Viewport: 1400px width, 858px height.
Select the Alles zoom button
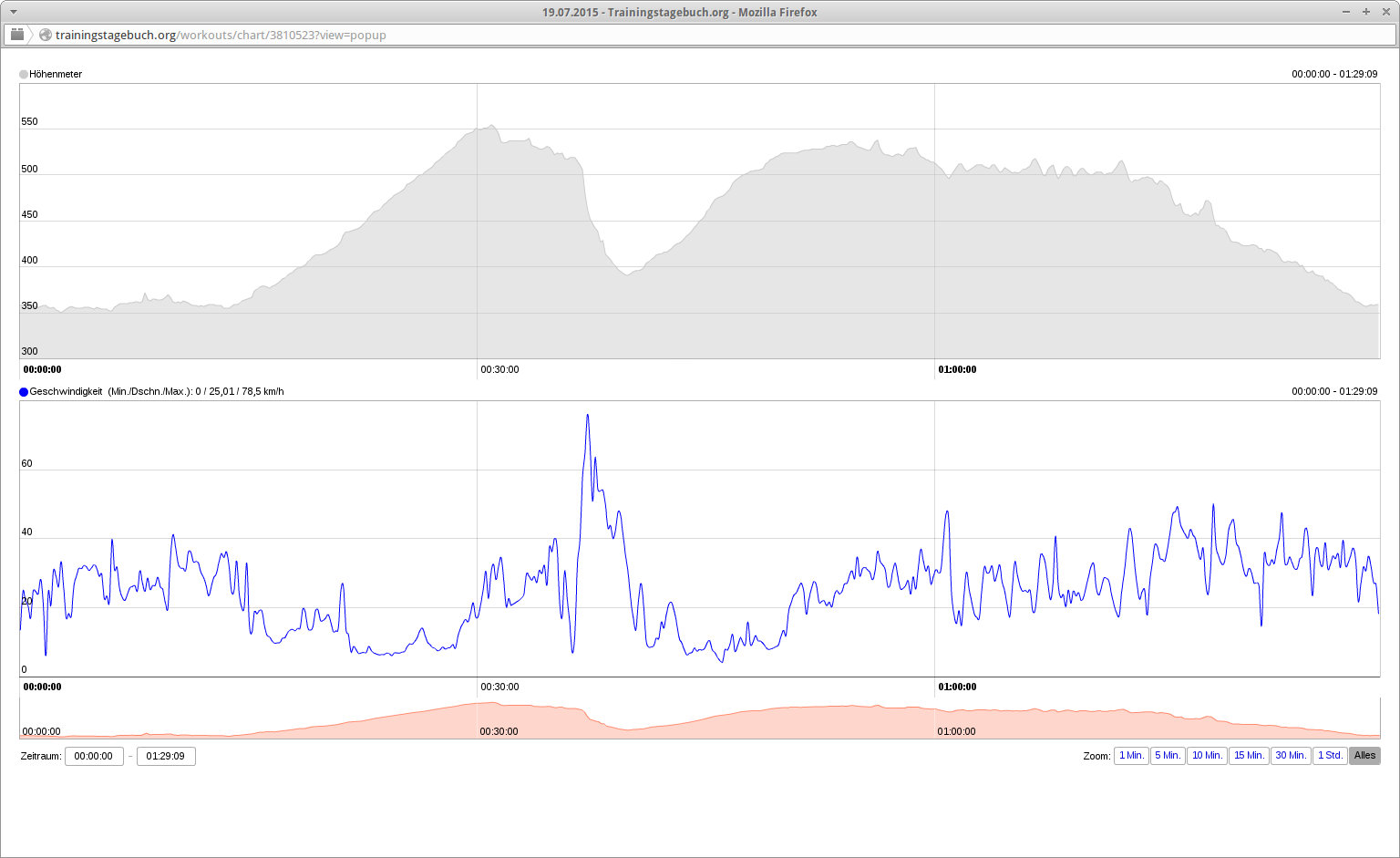pos(1364,756)
